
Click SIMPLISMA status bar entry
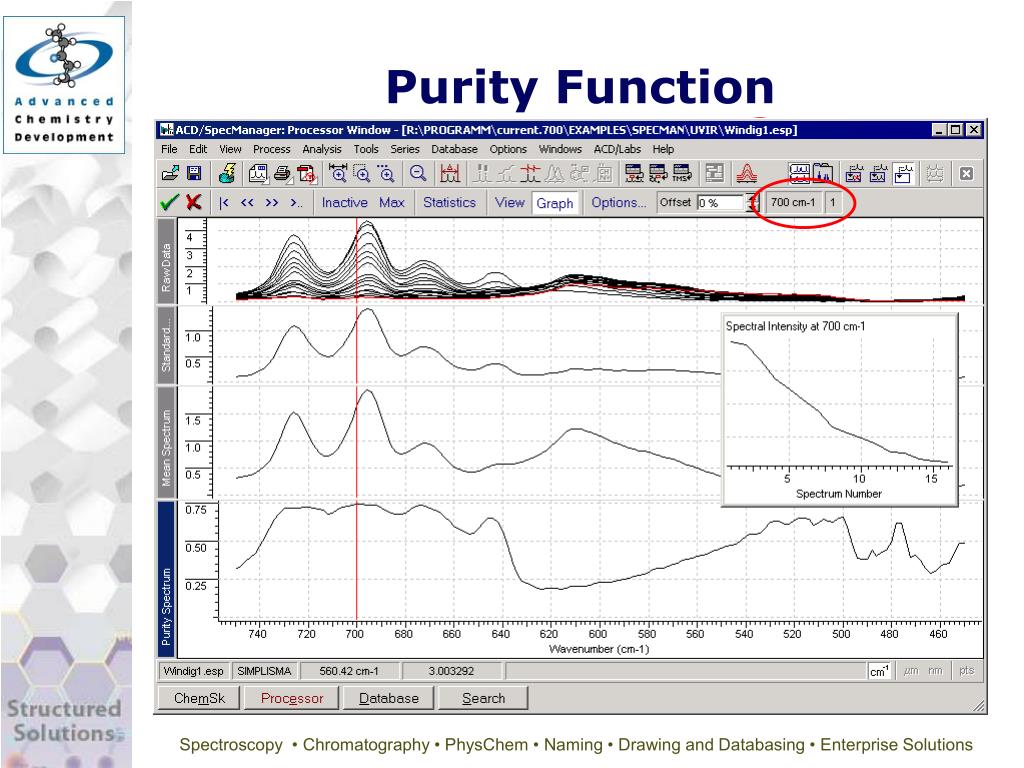[x=264, y=671]
